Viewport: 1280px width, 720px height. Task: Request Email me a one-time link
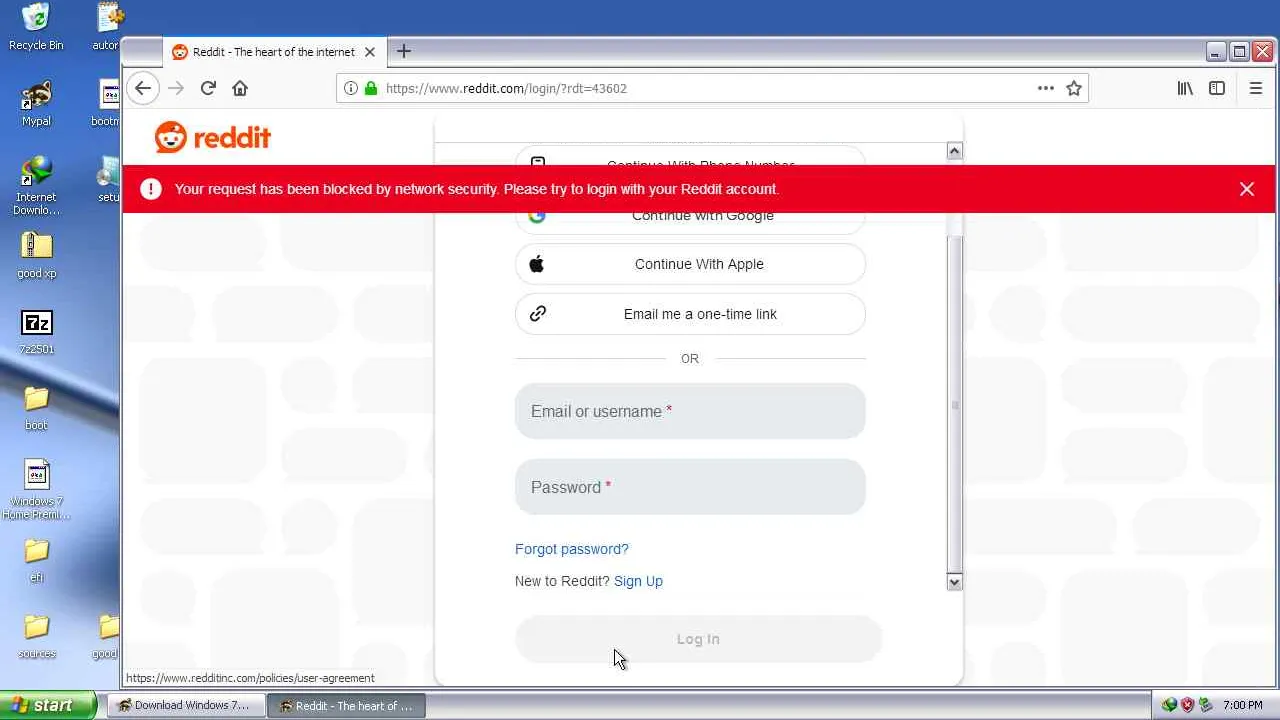click(x=690, y=314)
